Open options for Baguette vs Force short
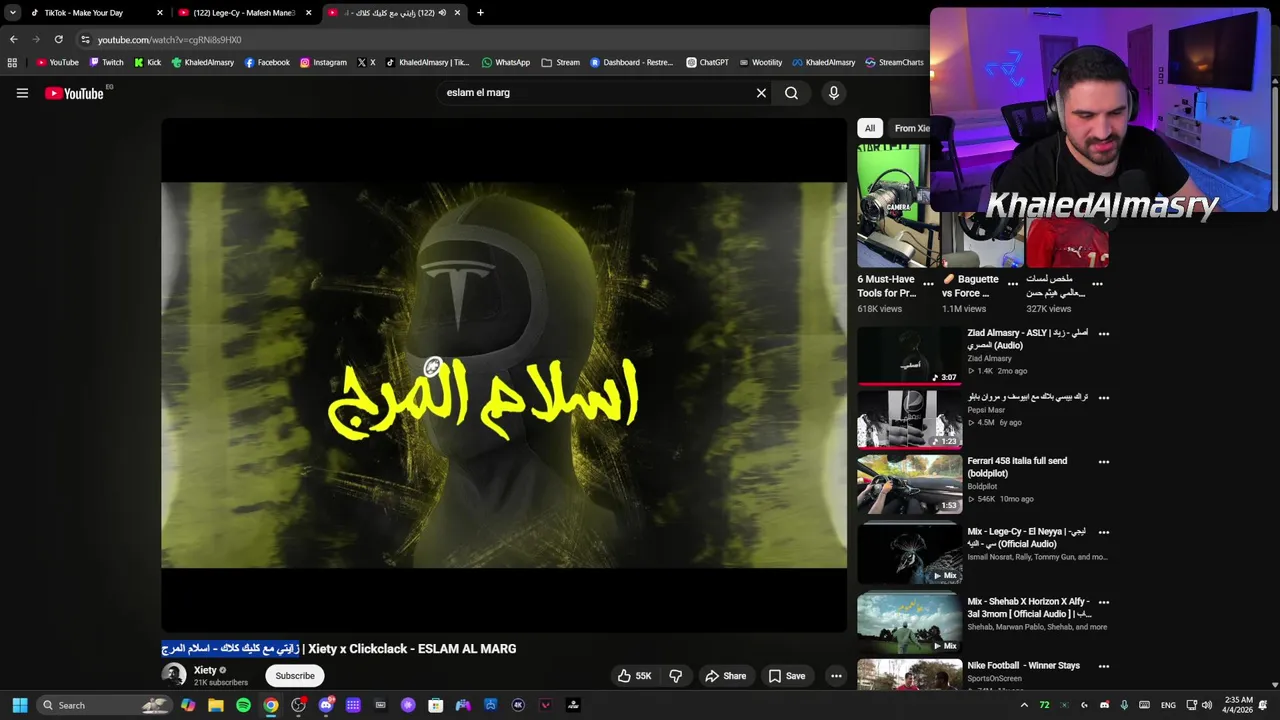Image resolution: width=1280 pixels, height=720 pixels. pyautogui.click(x=1012, y=284)
